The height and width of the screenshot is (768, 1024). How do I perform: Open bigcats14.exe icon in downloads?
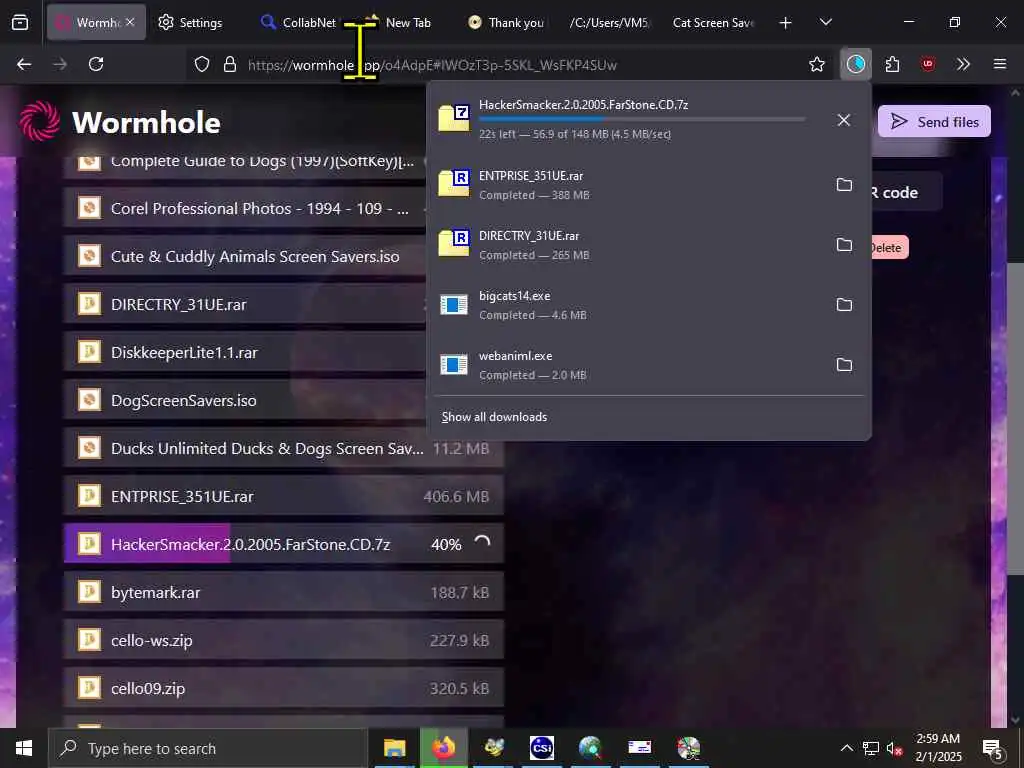(454, 304)
